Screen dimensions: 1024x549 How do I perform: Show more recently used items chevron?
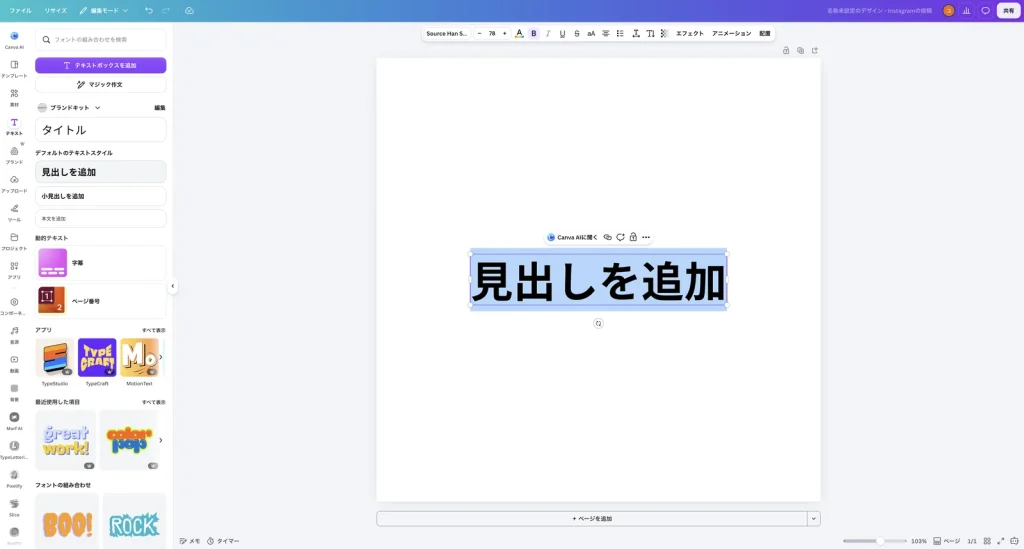[x=161, y=440]
